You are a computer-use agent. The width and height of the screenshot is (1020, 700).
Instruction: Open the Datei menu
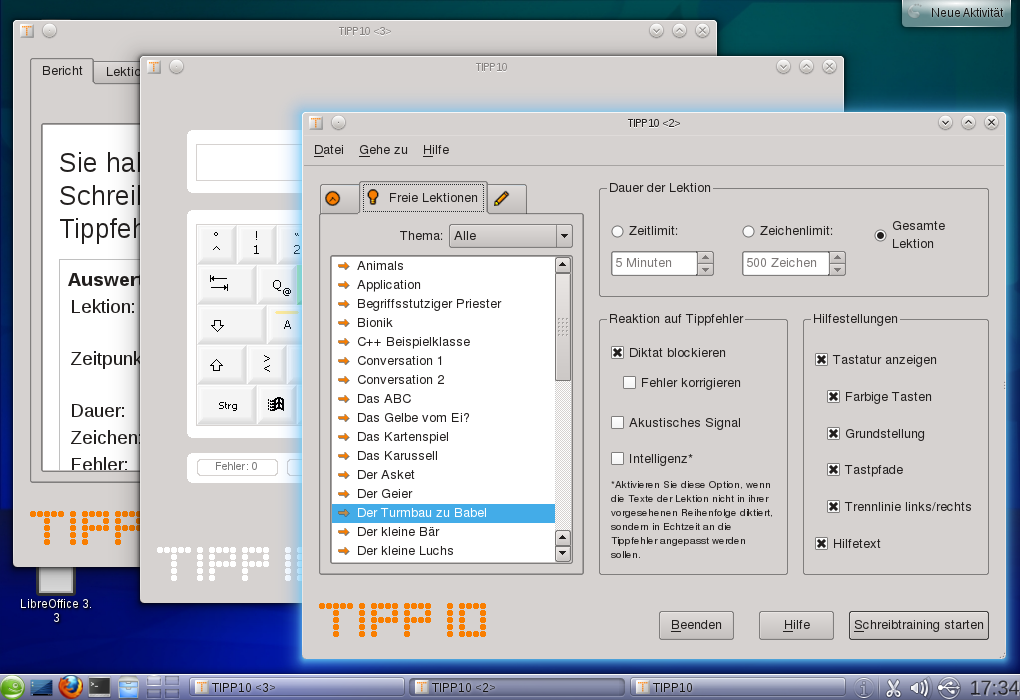pos(329,150)
